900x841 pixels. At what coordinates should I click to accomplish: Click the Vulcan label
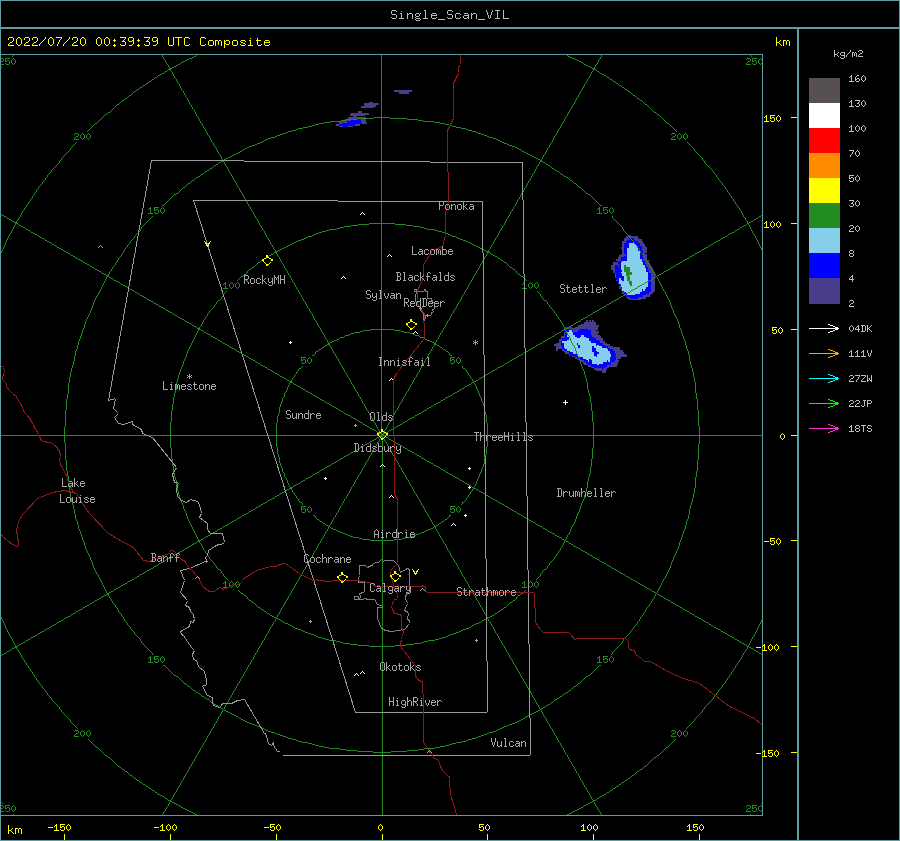[x=508, y=743]
